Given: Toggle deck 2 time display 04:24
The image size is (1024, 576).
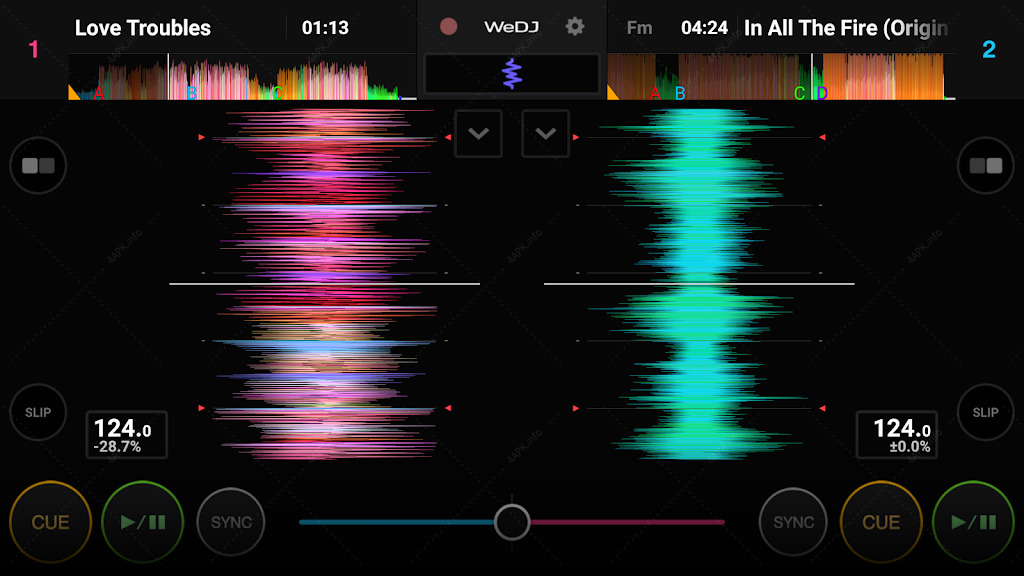Looking at the screenshot, I should pos(704,27).
